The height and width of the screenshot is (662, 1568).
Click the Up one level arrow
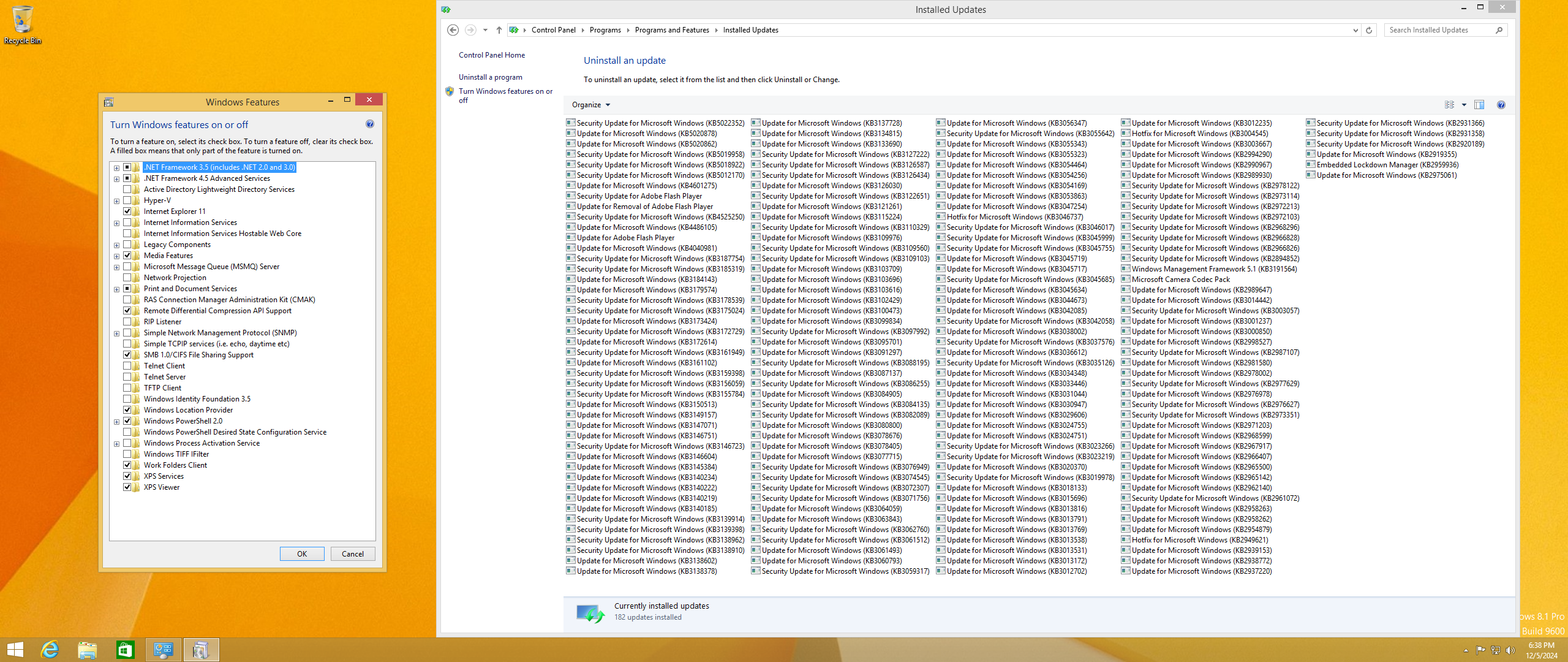[x=499, y=30]
